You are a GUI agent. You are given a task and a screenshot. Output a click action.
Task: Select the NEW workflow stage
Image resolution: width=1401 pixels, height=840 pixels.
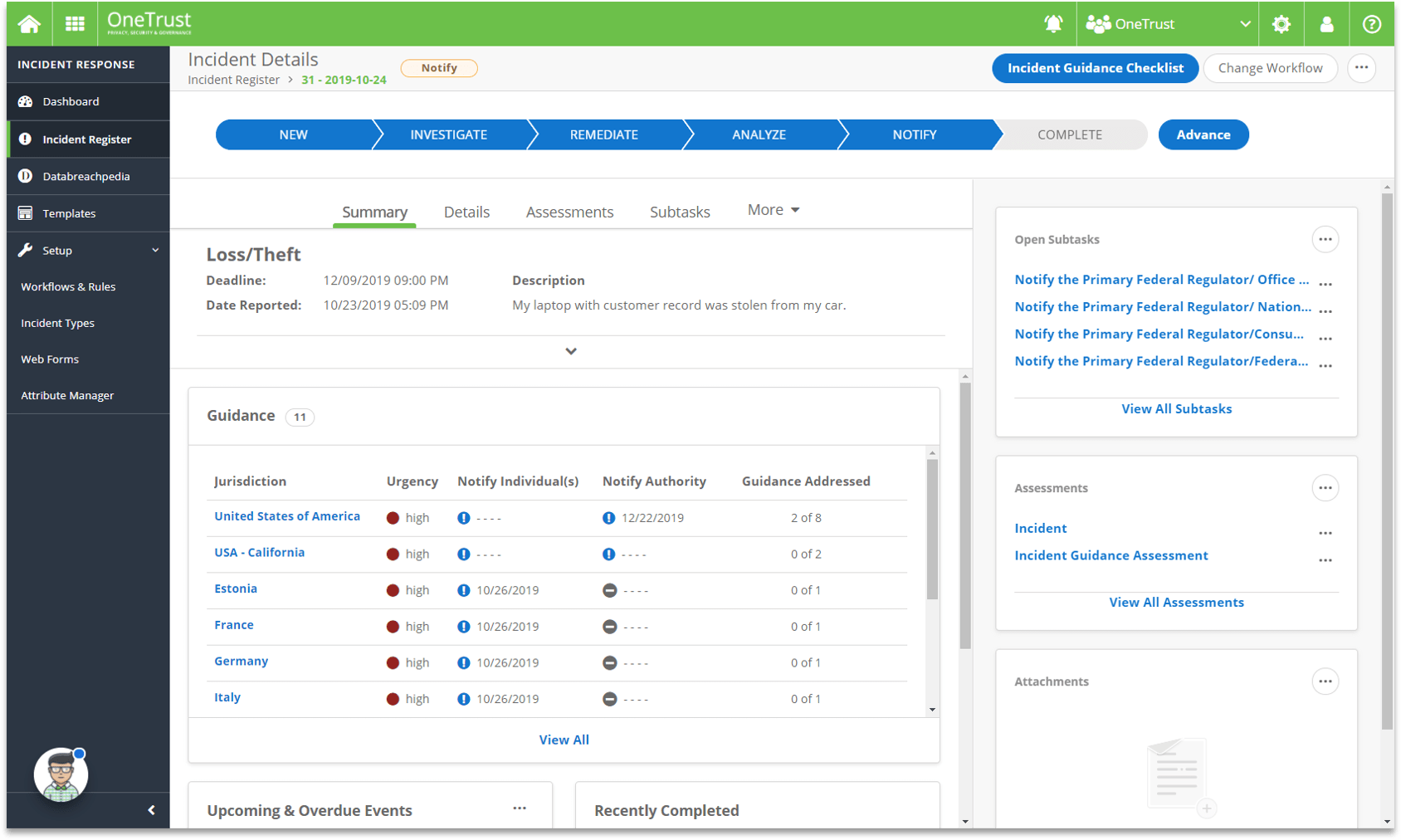(293, 134)
